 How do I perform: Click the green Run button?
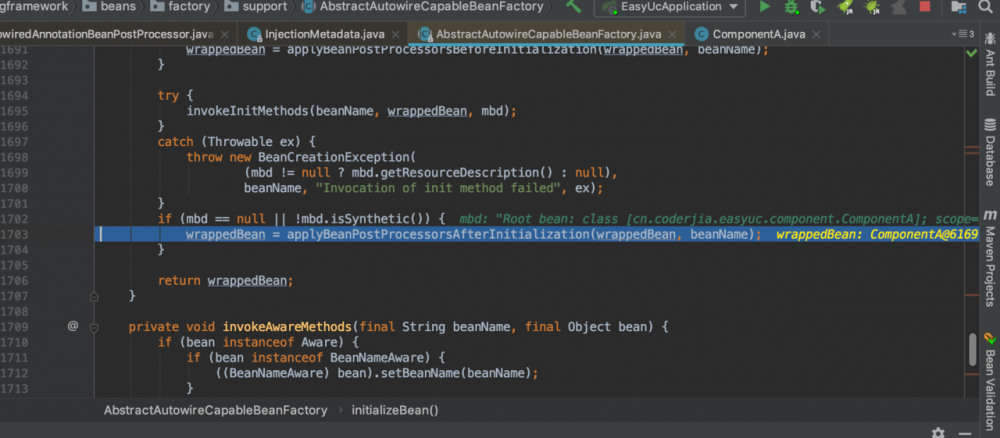765,8
